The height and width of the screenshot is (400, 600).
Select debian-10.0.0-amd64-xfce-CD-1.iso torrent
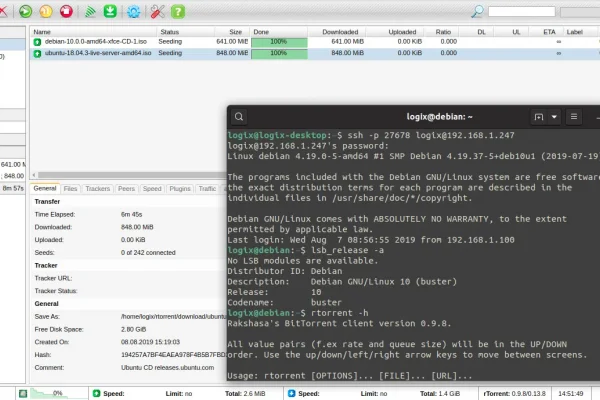tap(96, 41)
